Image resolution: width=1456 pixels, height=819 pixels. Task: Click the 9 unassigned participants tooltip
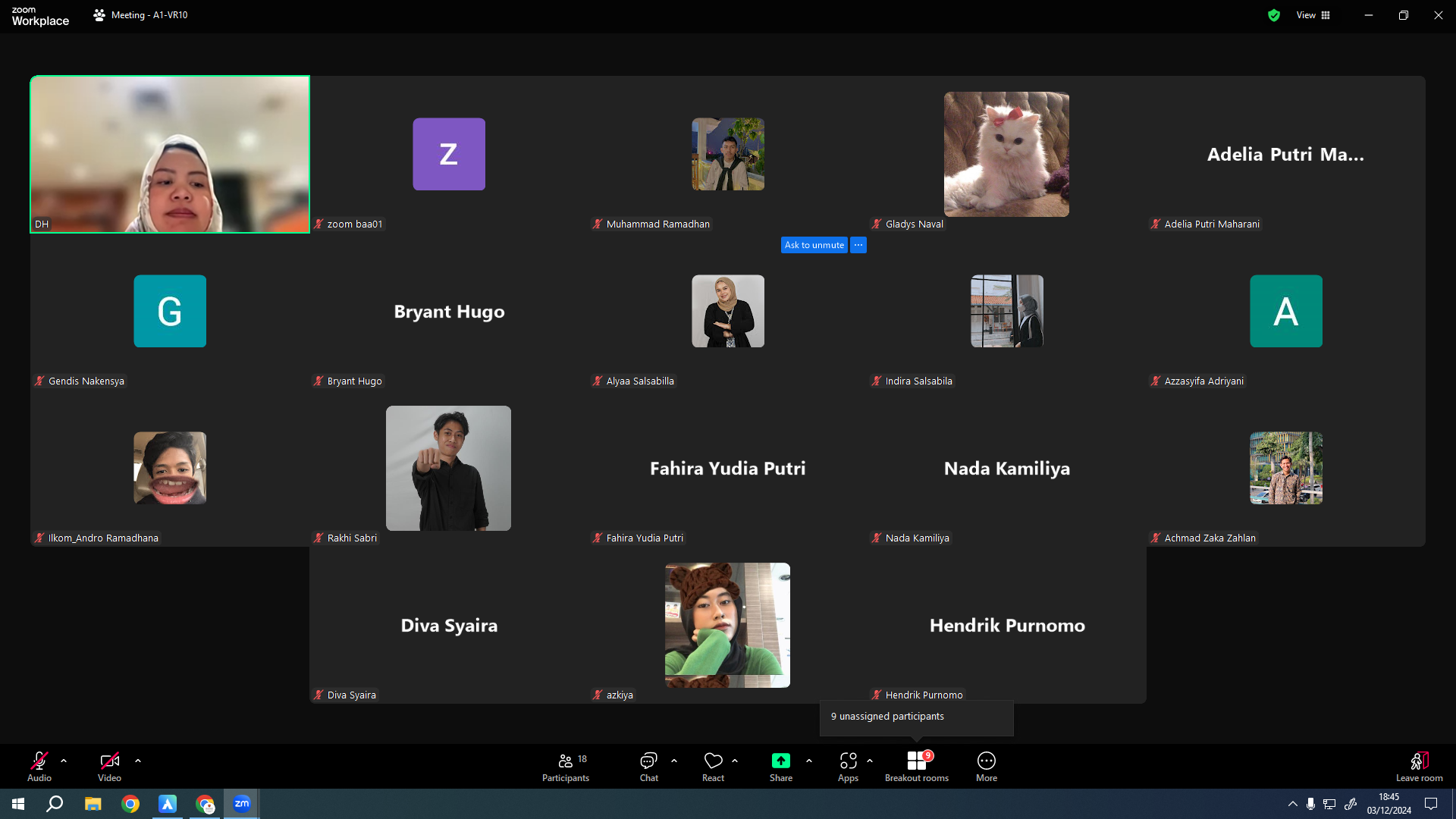917,717
